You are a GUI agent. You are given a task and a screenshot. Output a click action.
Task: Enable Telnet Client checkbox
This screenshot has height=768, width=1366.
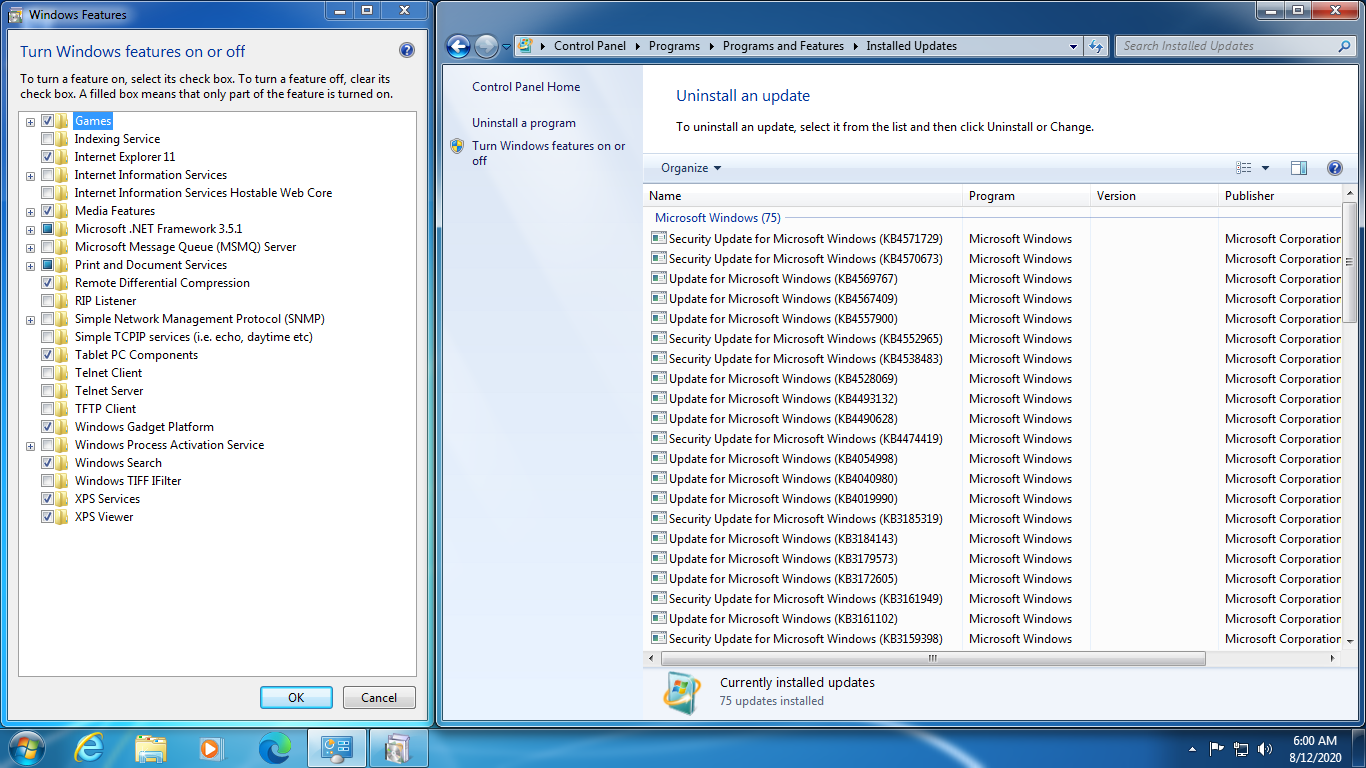click(x=47, y=373)
